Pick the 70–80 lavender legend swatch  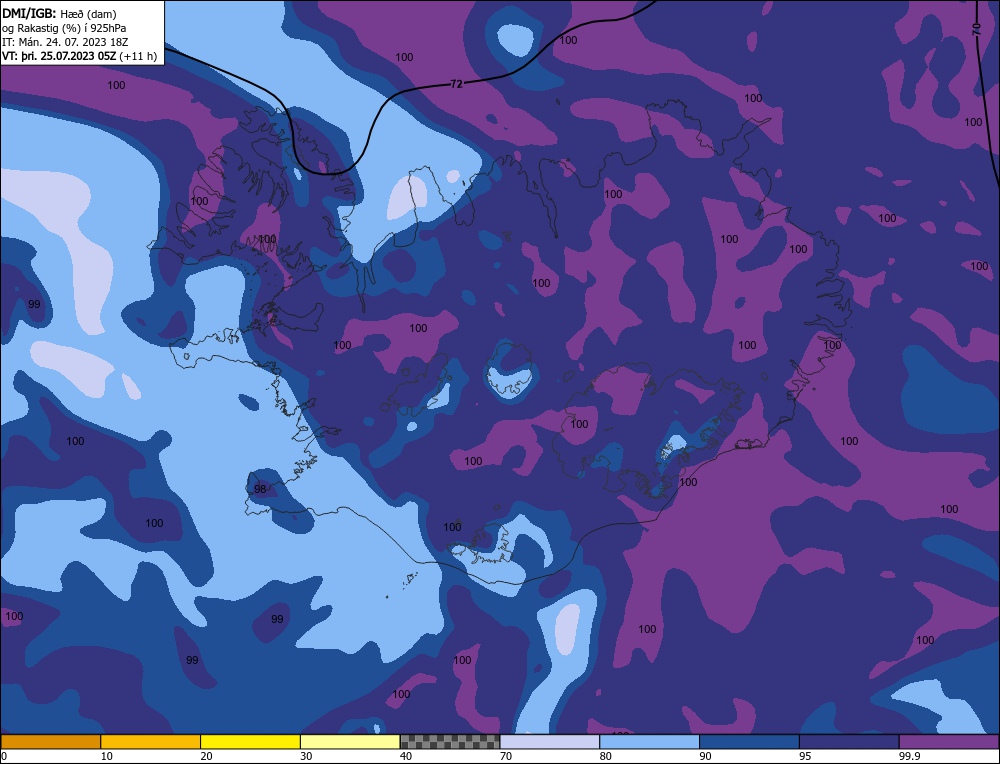[550, 742]
